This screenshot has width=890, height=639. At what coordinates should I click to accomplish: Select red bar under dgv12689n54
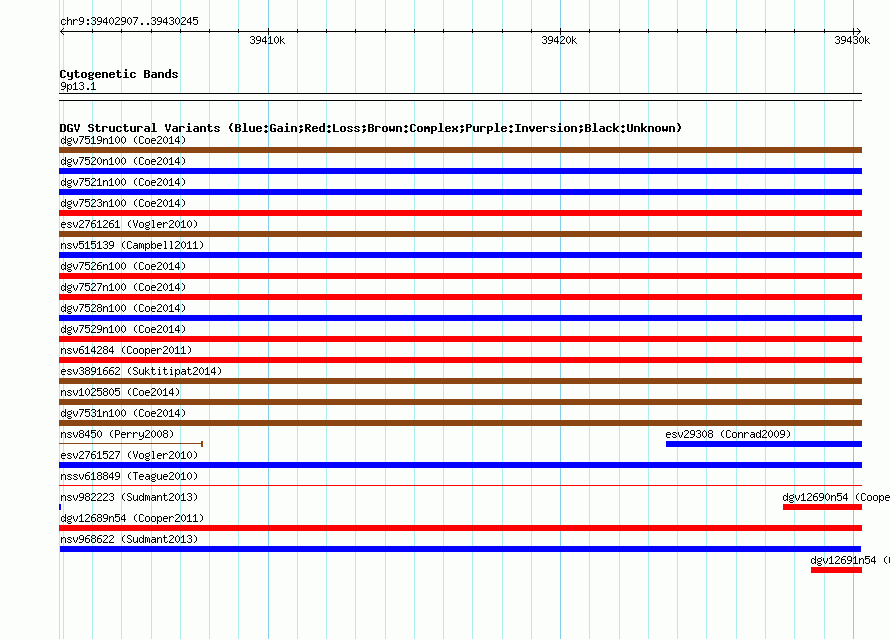[460, 528]
